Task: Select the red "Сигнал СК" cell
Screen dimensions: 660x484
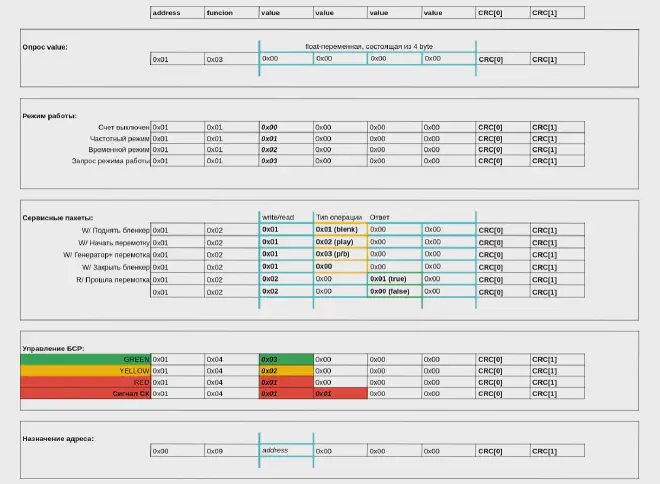Action: pyautogui.click(x=86, y=394)
